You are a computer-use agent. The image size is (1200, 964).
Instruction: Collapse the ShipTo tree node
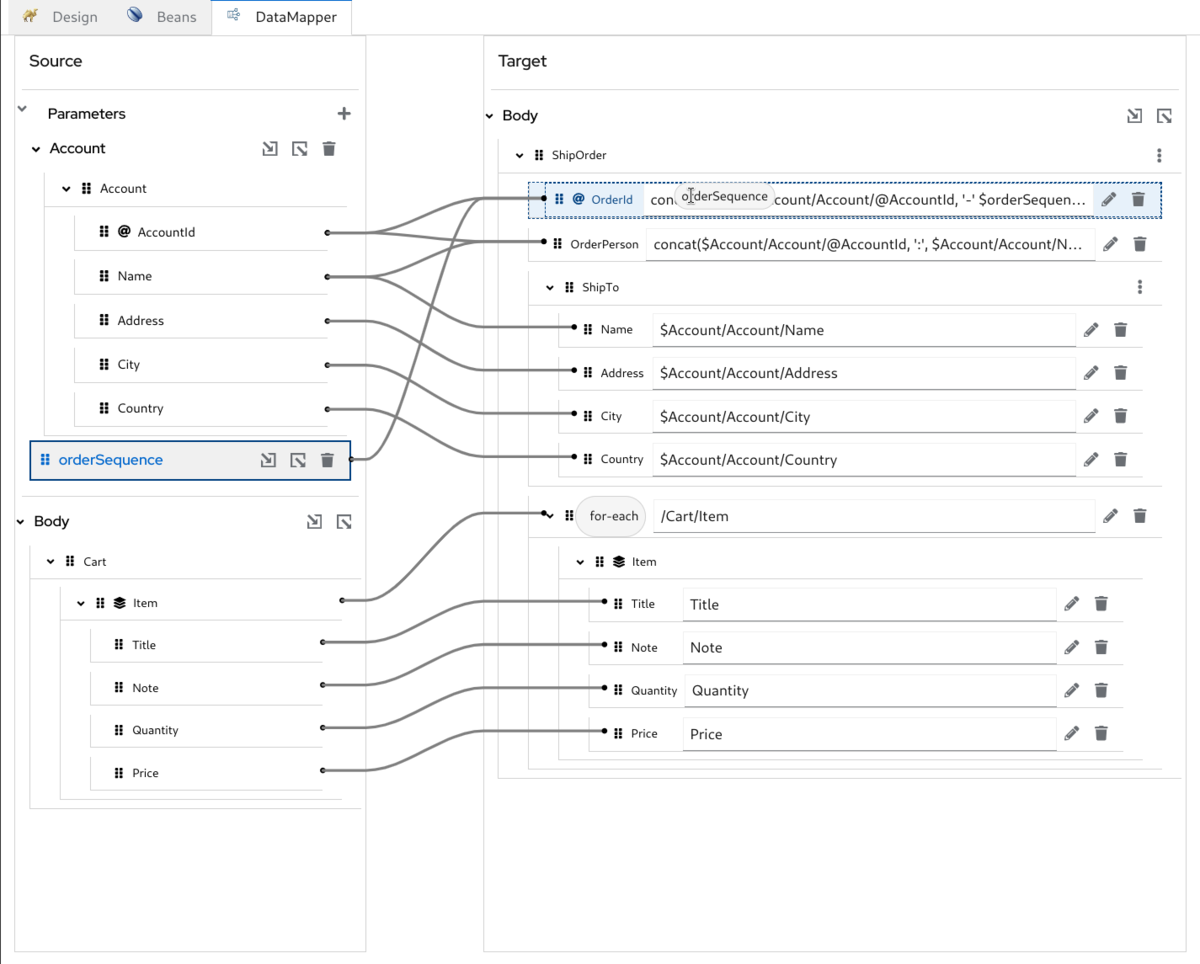tap(548, 287)
